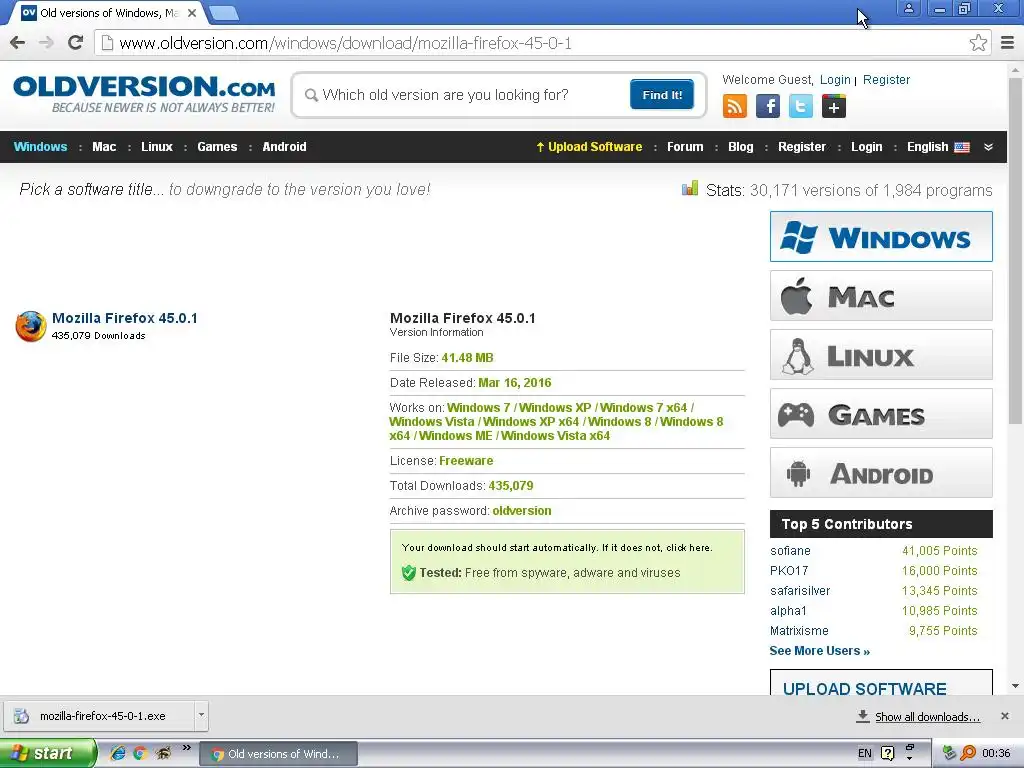Click the Upload Software sidebar box
1024x768 pixels.
click(881, 682)
